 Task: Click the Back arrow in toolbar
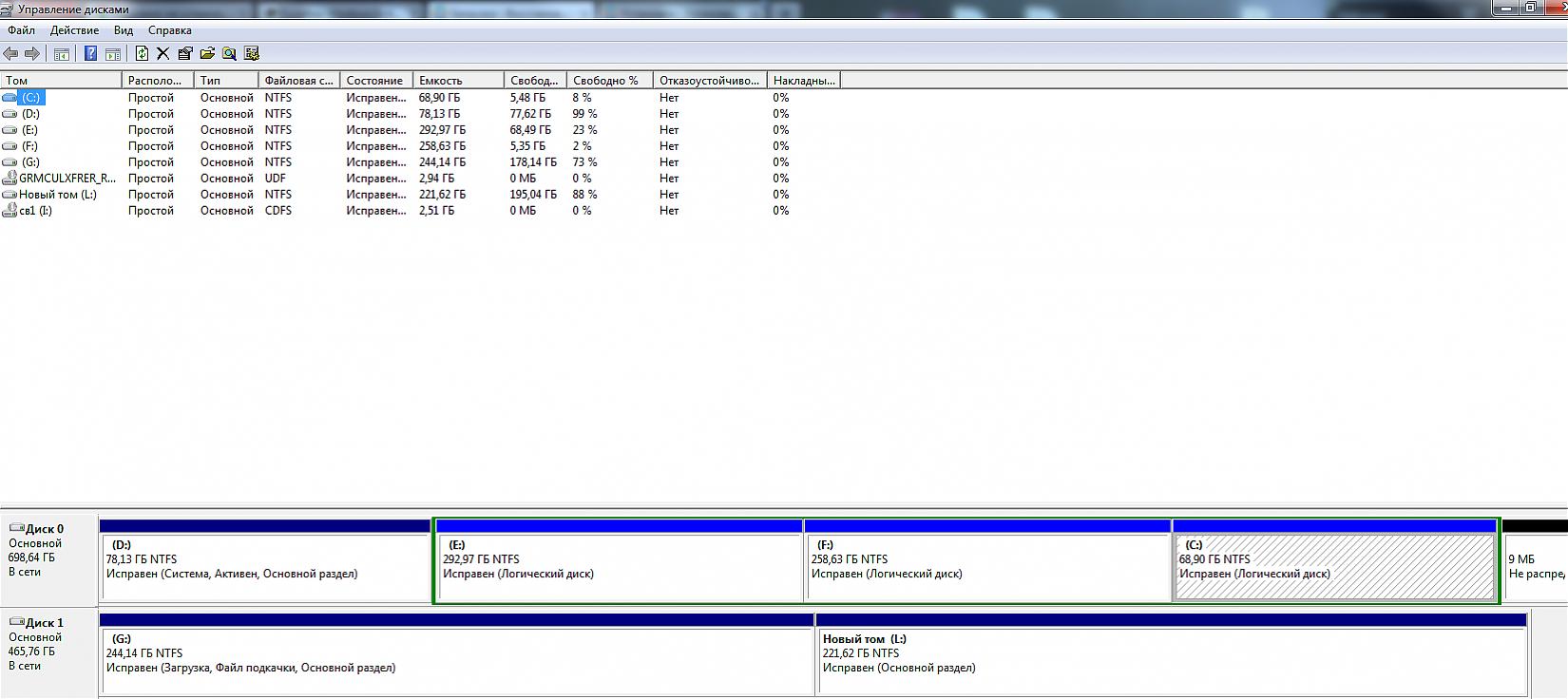tap(11, 54)
